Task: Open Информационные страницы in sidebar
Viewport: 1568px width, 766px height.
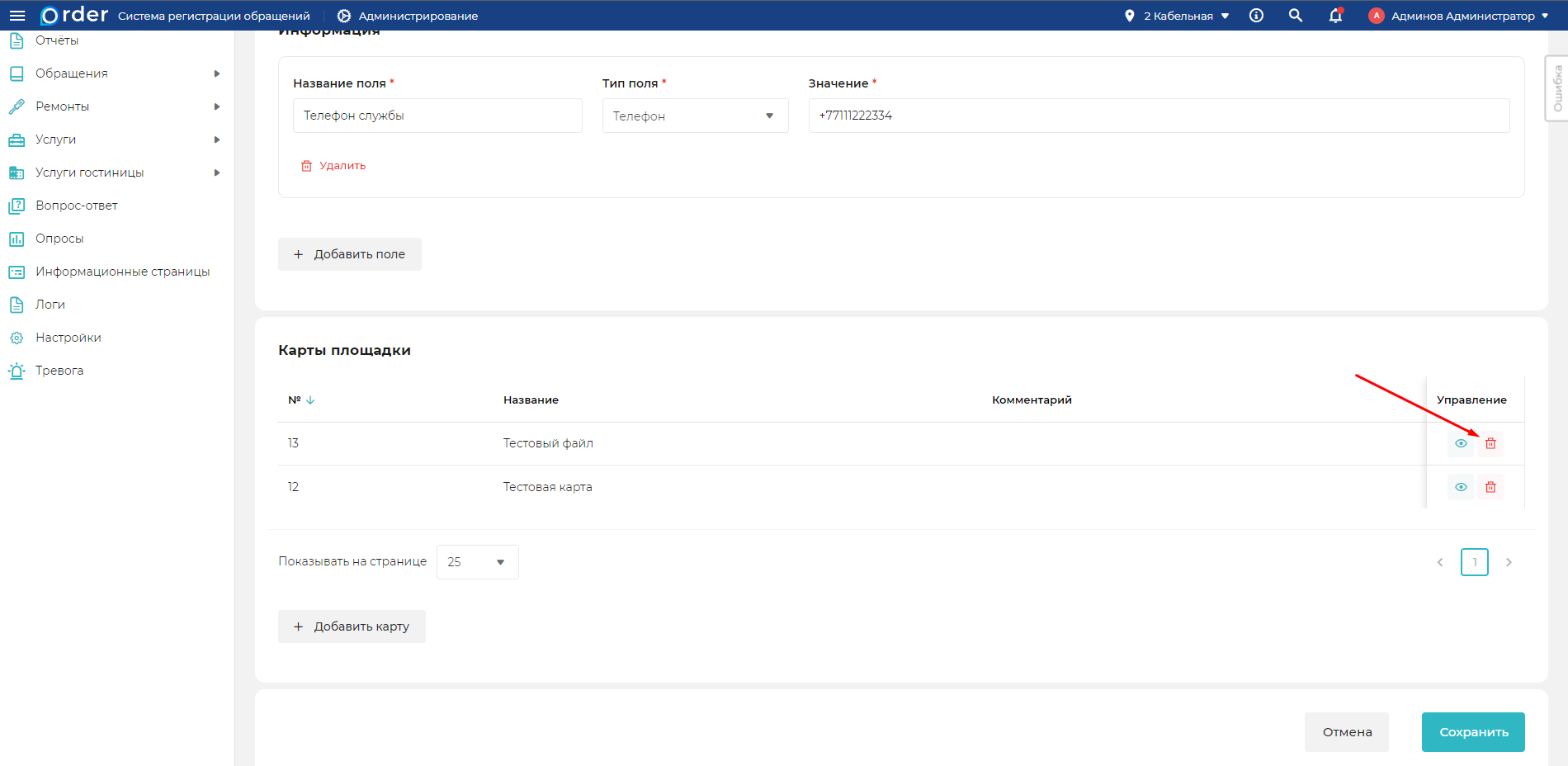Action: click(122, 272)
